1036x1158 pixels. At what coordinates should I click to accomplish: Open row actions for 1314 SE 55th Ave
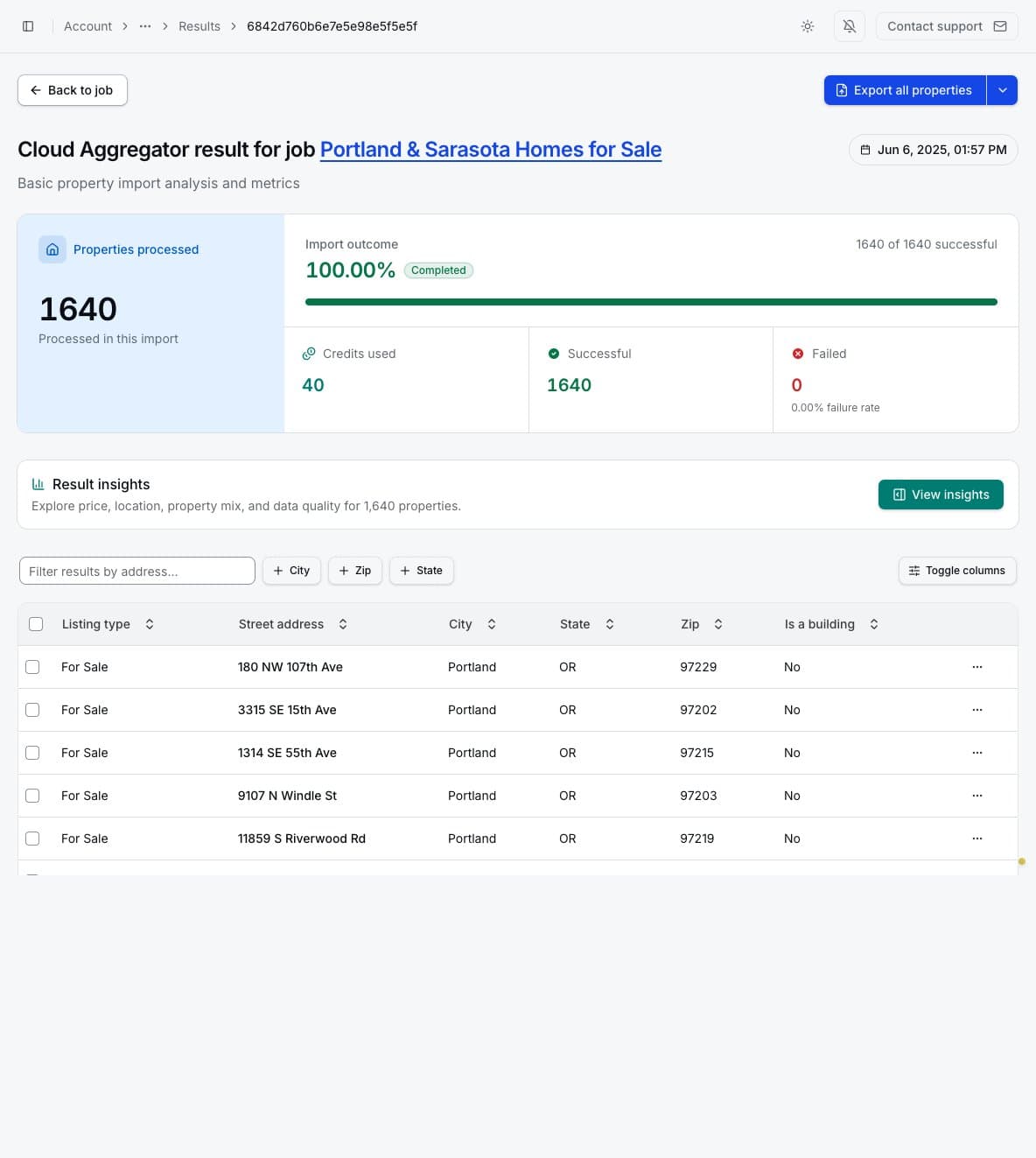click(977, 753)
